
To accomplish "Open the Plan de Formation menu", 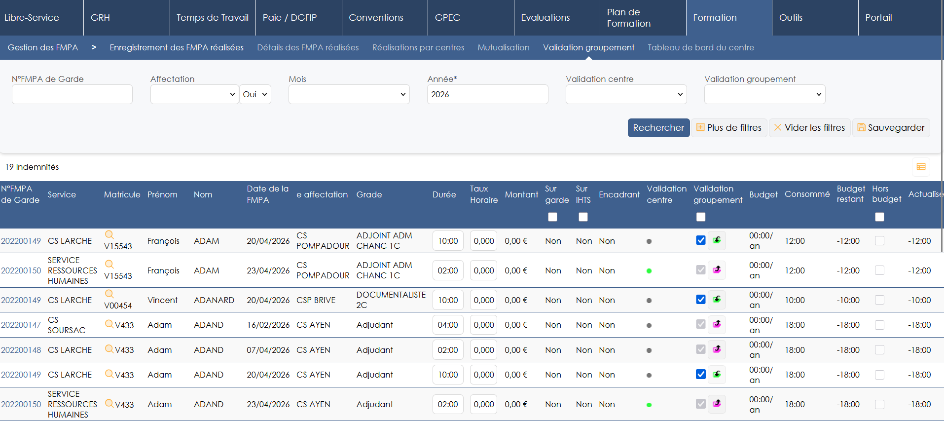I will click(x=629, y=17).
